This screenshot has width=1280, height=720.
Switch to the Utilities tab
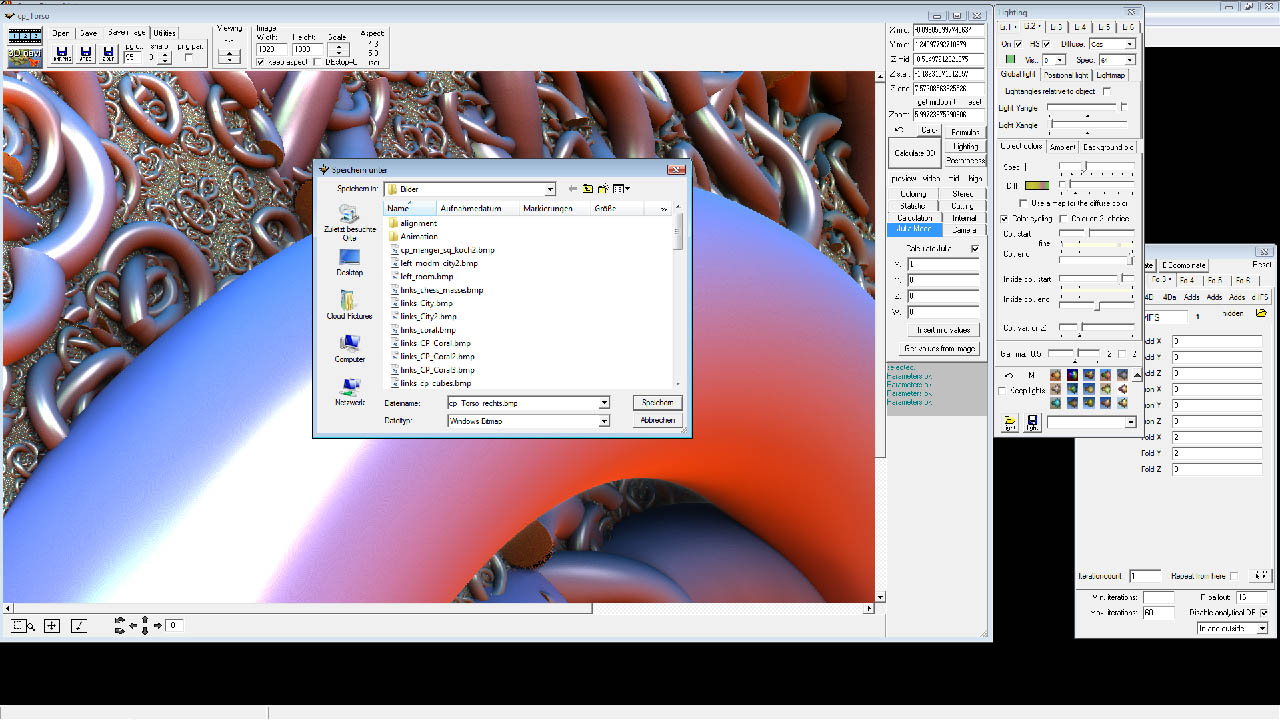click(x=164, y=33)
